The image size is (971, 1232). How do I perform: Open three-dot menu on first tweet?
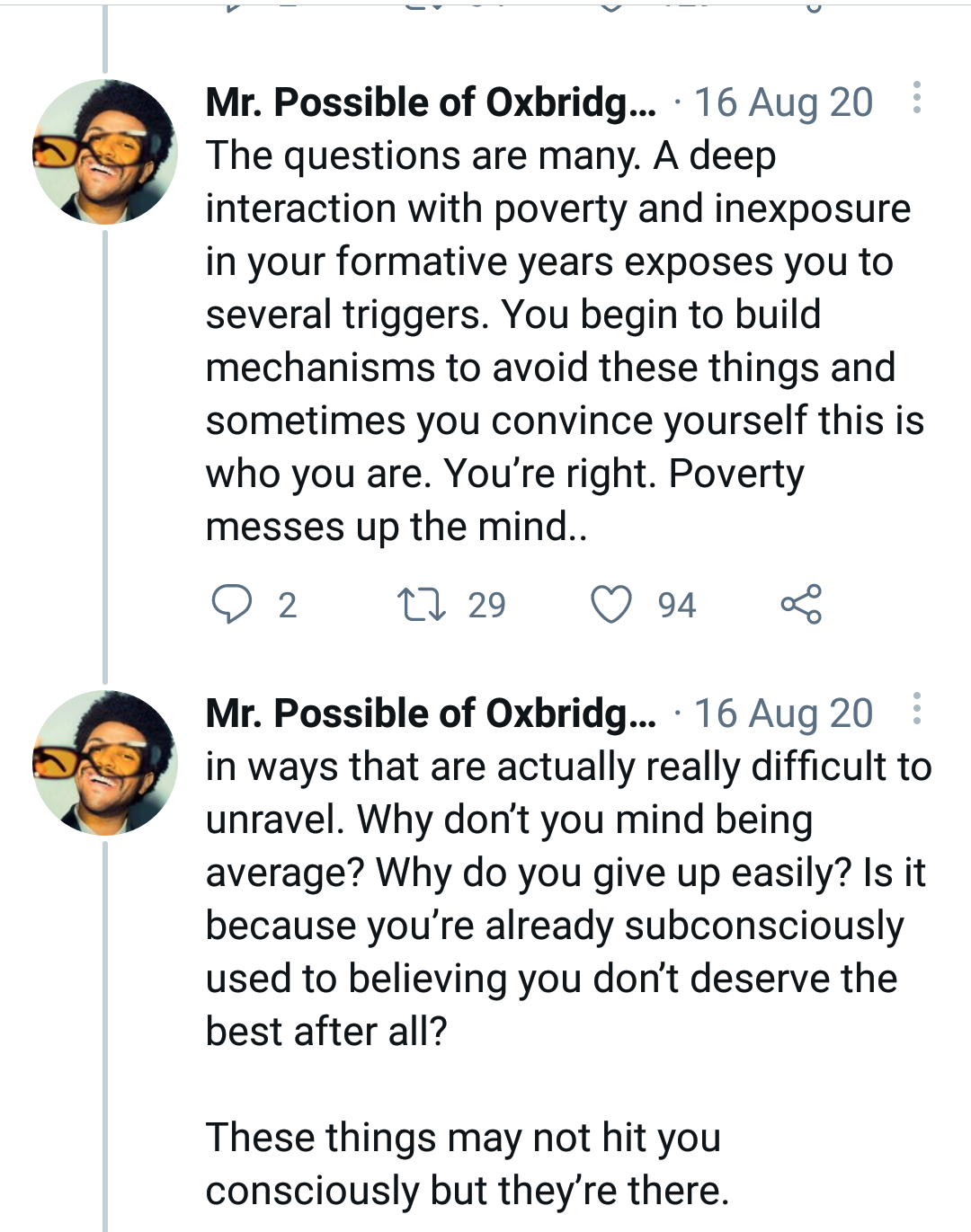(916, 98)
